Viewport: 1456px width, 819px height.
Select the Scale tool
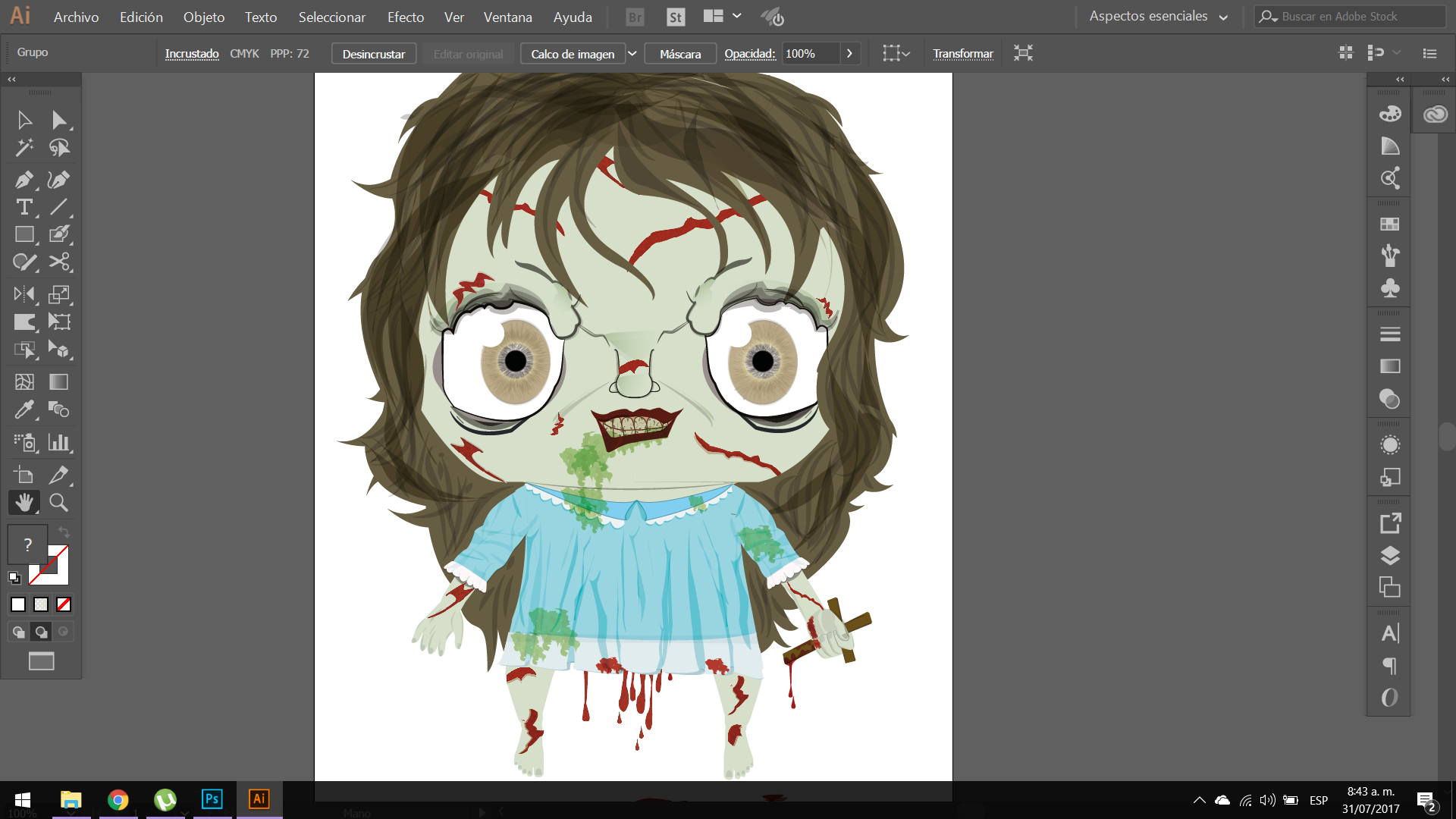pos(59,294)
